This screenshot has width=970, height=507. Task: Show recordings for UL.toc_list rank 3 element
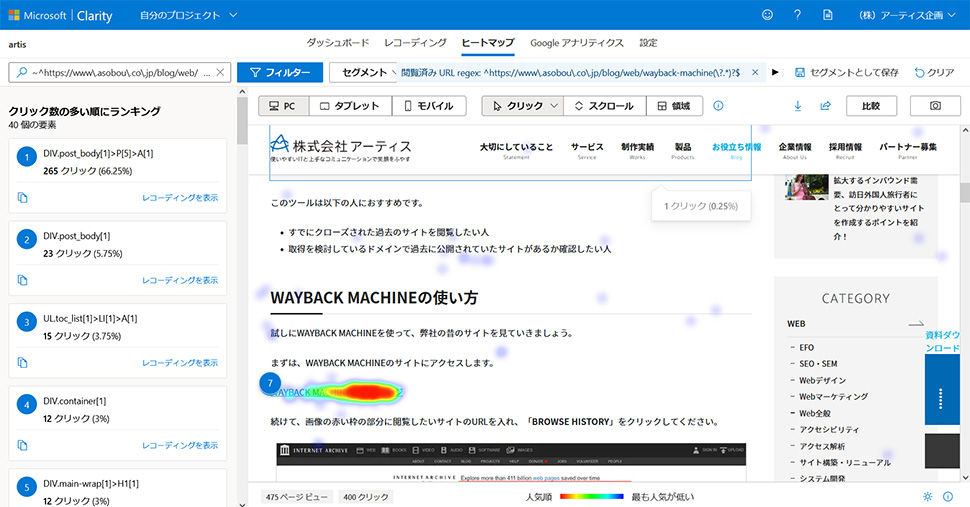point(180,362)
